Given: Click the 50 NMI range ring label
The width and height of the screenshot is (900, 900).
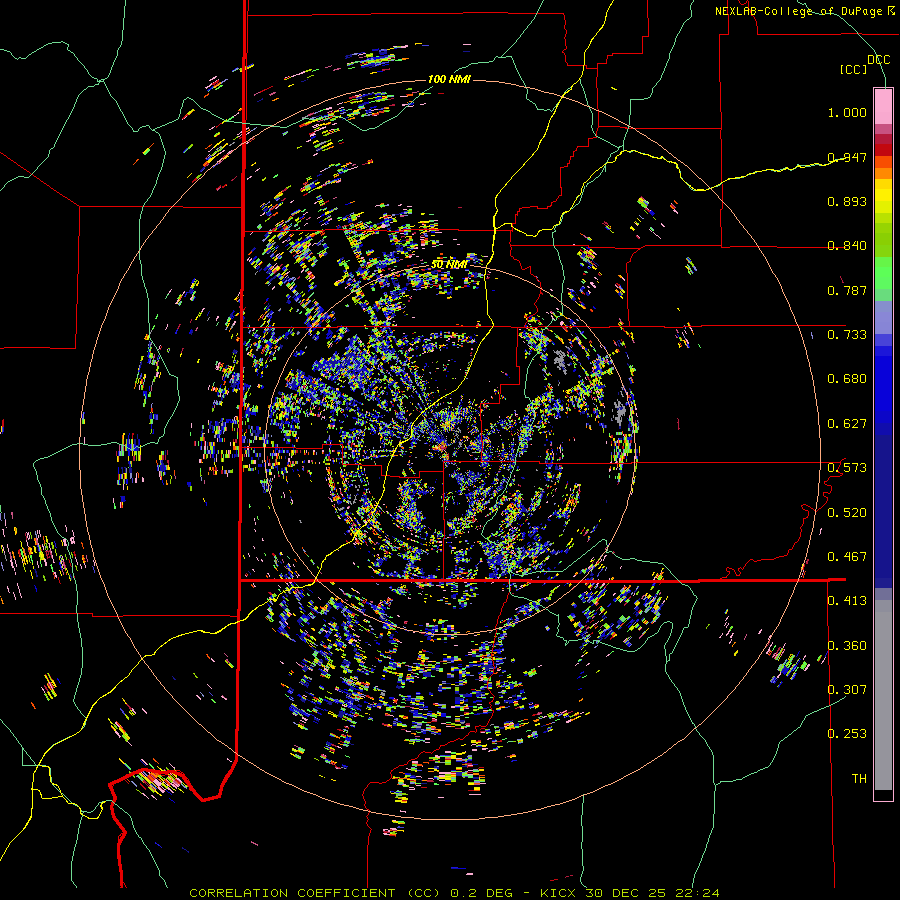Looking at the screenshot, I should (449, 265).
